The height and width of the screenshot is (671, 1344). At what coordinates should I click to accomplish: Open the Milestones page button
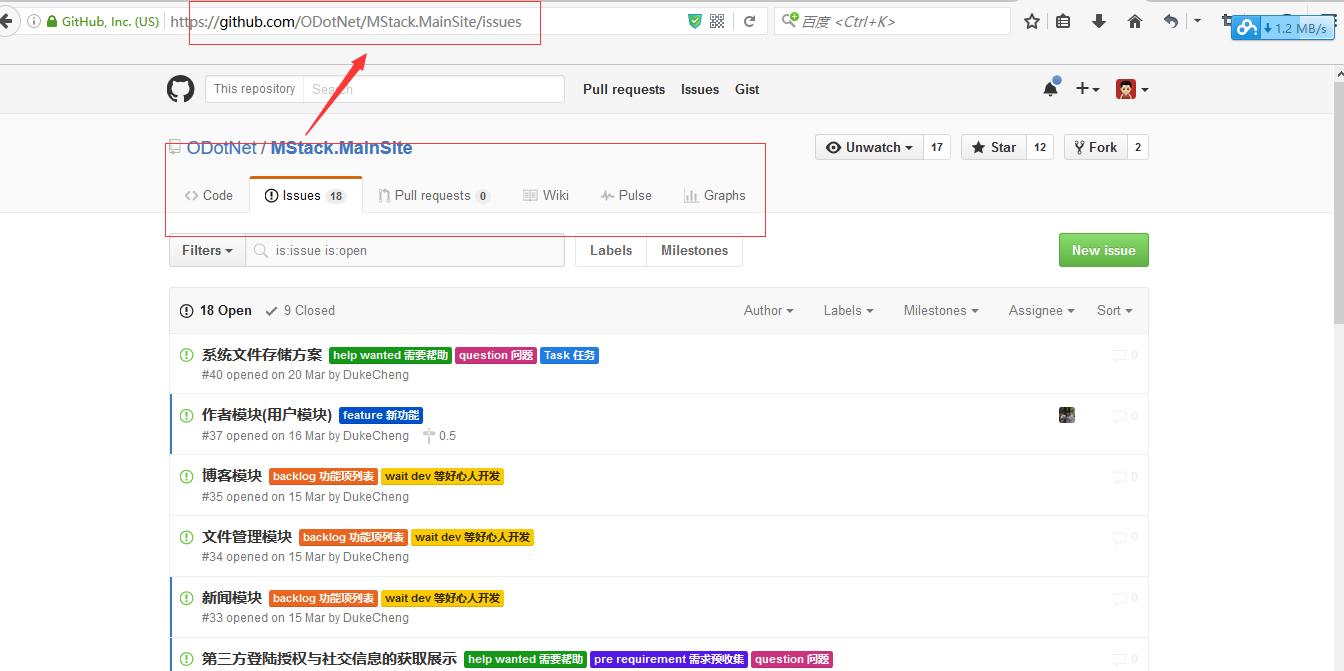695,250
